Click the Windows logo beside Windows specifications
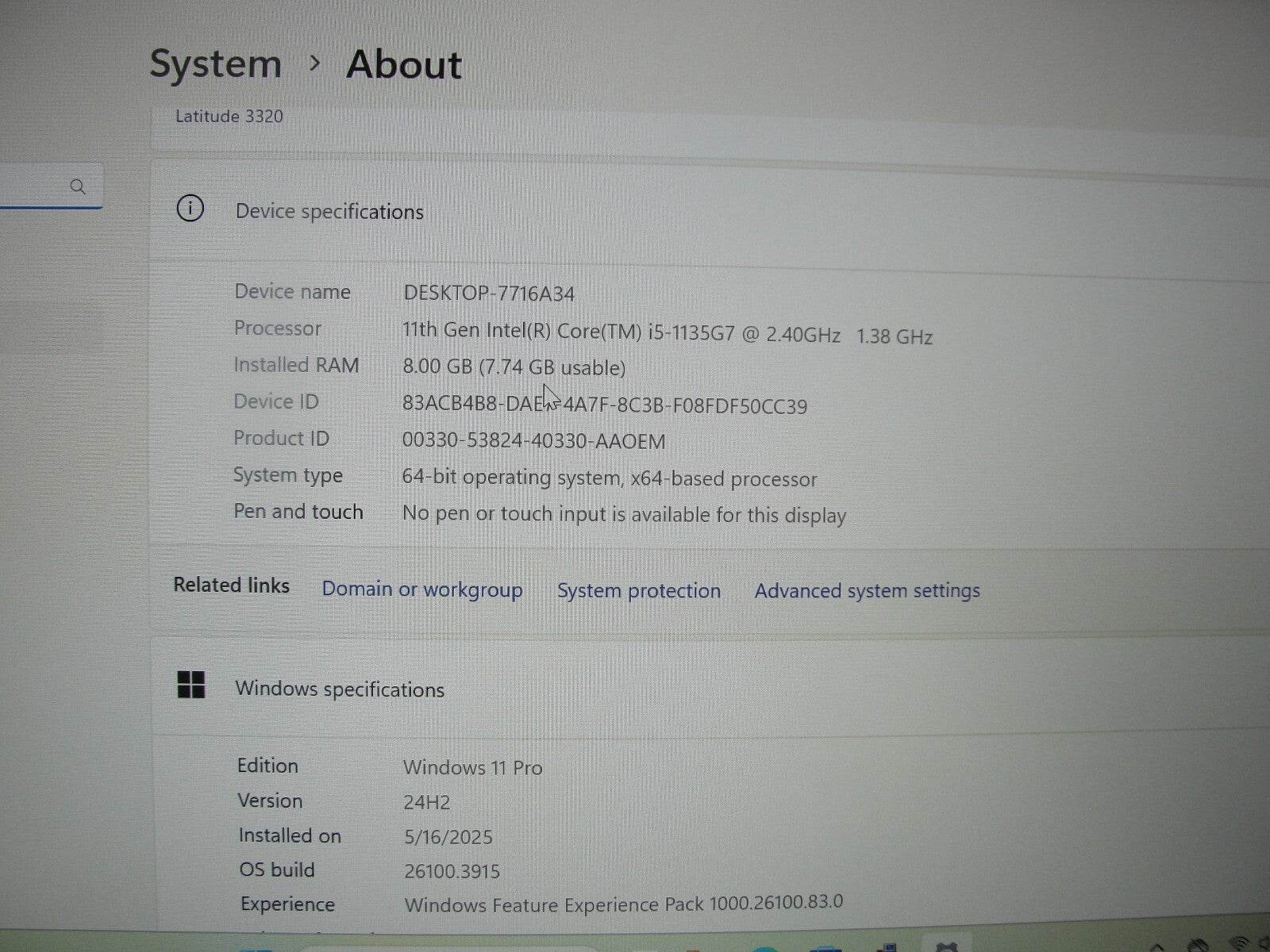1270x952 pixels. (x=193, y=687)
